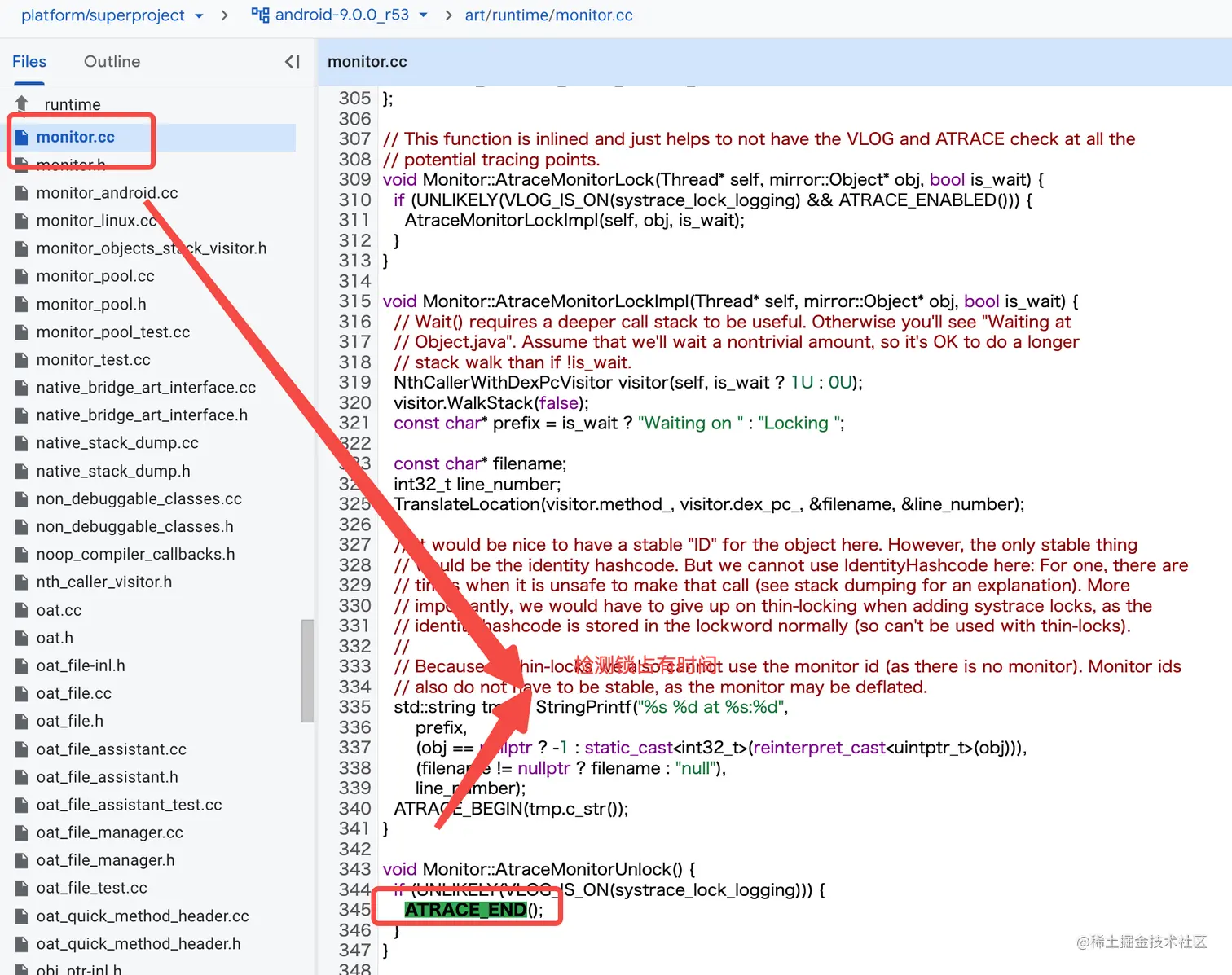Open monitor_pool.cc file
Viewport: 1232px width, 975px height.
95,276
